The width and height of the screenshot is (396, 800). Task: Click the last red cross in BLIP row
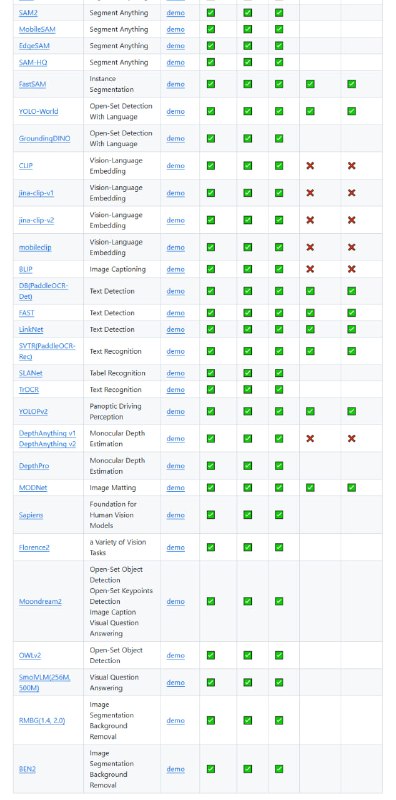351,269
